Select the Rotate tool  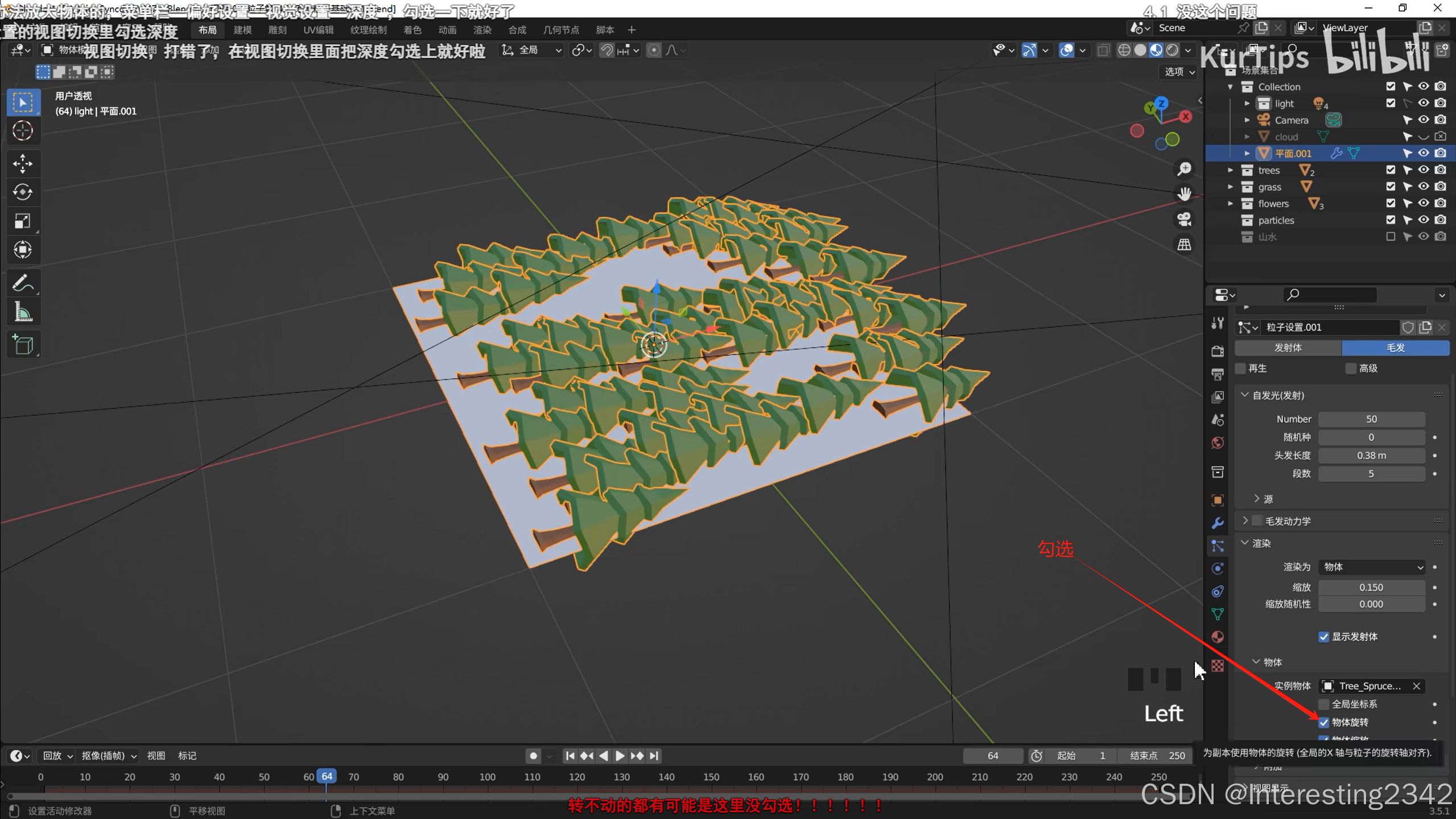[23, 192]
